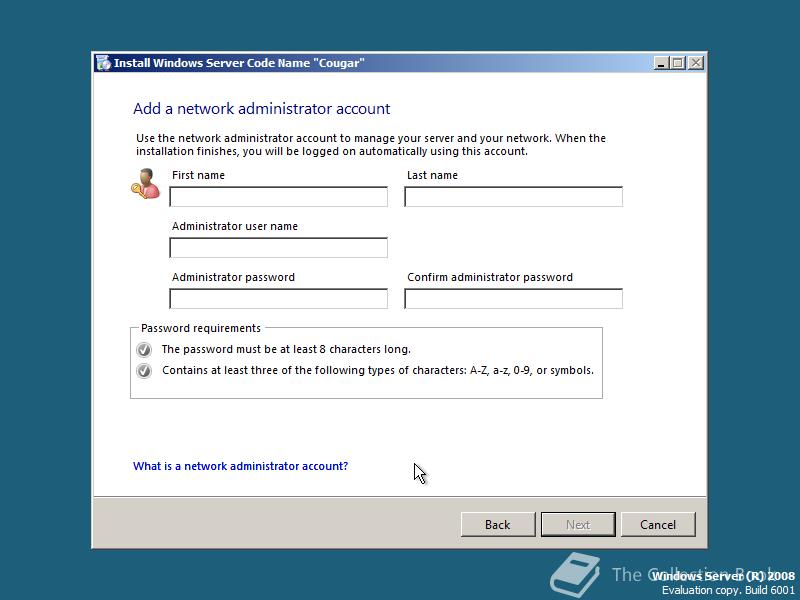800x600 pixels.
Task: Minimize the Install Windows Server window
Action: coord(661,63)
